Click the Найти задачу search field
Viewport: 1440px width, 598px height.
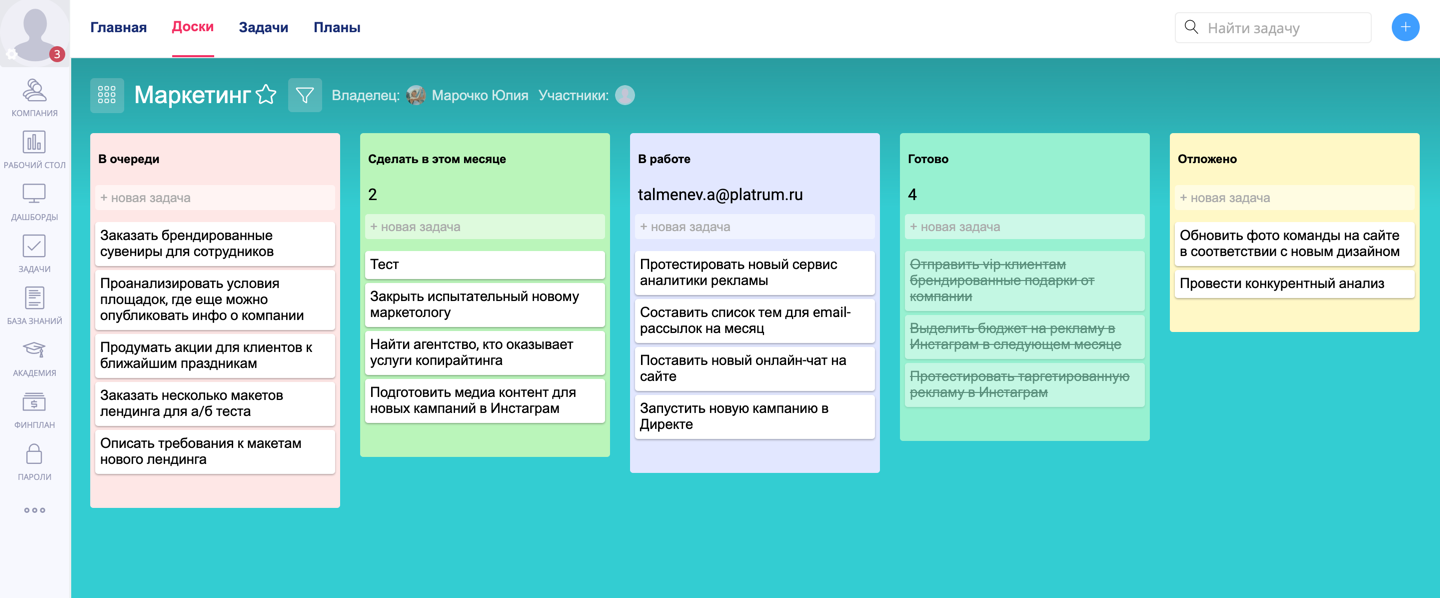click(x=1283, y=28)
